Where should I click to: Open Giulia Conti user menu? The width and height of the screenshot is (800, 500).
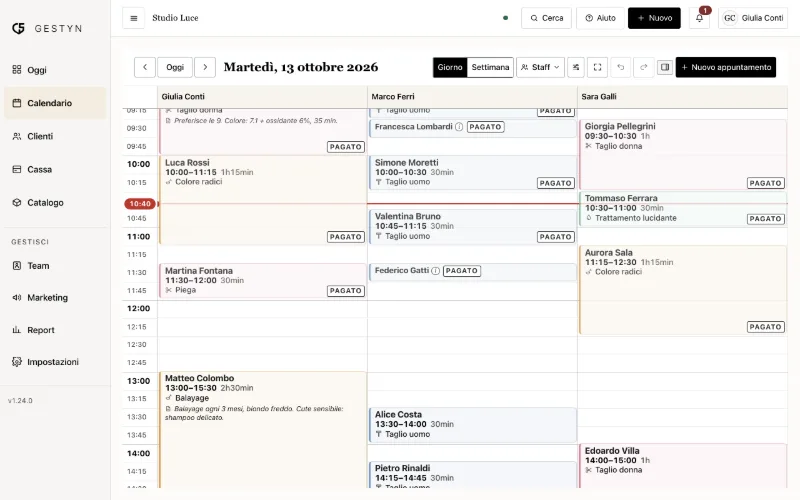click(753, 18)
